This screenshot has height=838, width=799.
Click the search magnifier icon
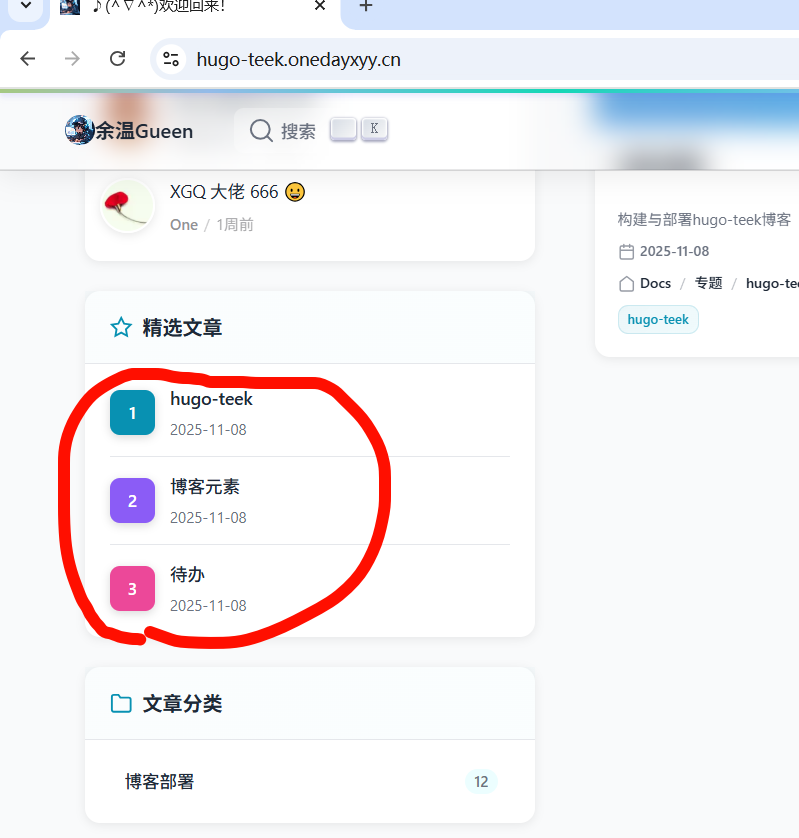261,130
